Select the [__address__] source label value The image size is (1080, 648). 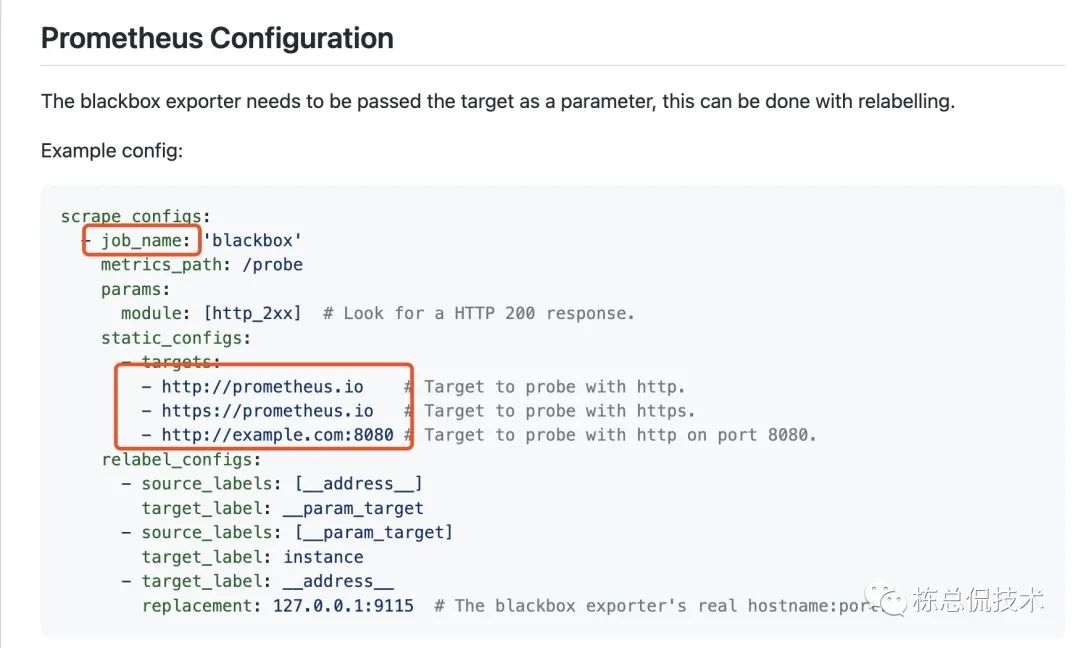click(358, 484)
